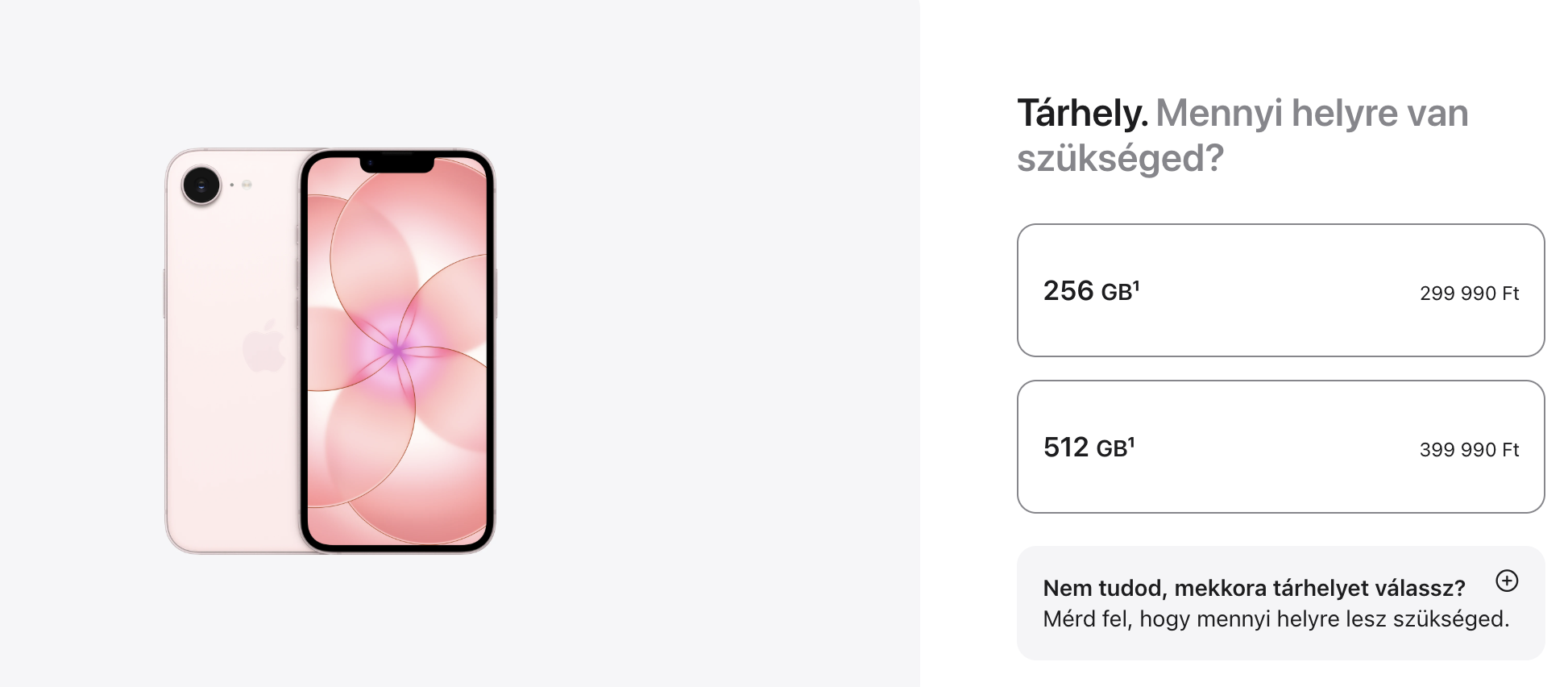Click the flash dot beside the rear camera
This screenshot has height=687, width=1568.
[247, 185]
